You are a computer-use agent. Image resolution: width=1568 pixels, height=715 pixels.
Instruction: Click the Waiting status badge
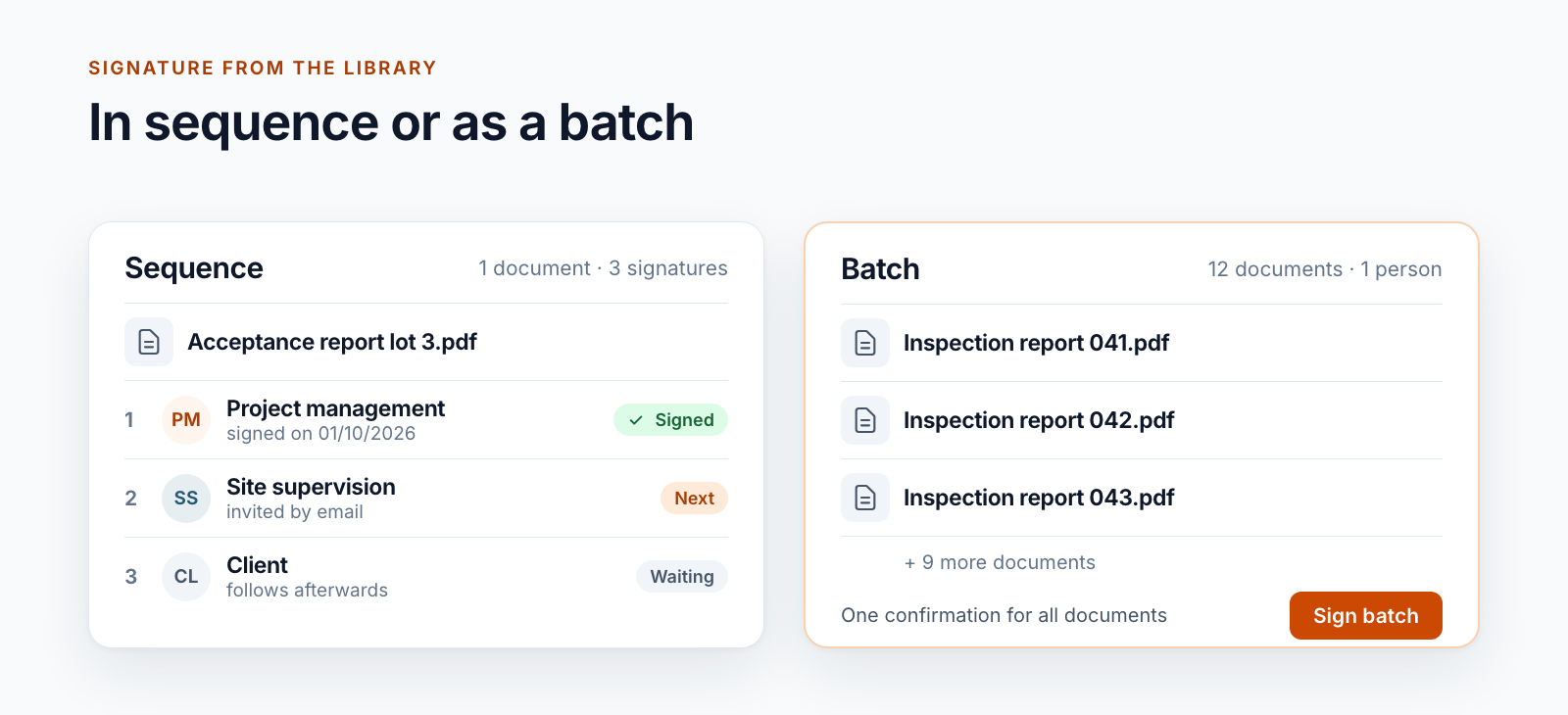[682, 576]
